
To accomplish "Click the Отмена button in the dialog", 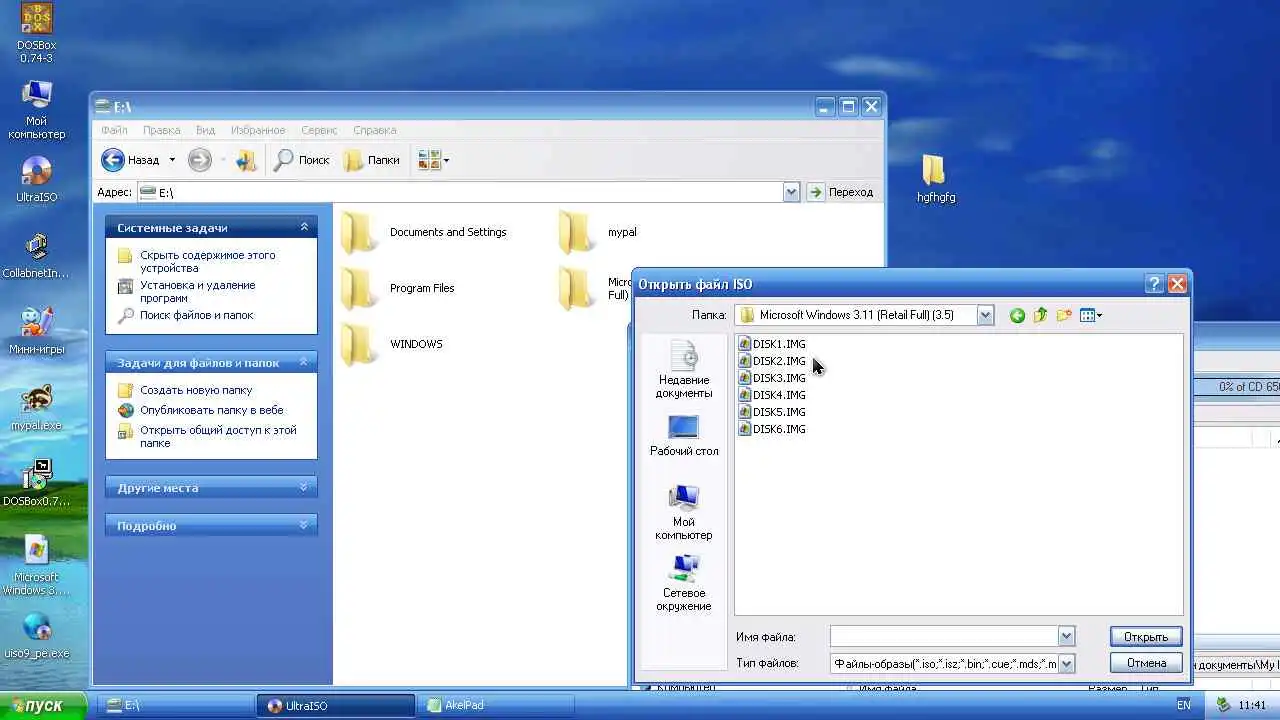I will pyautogui.click(x=1146, y=663).
